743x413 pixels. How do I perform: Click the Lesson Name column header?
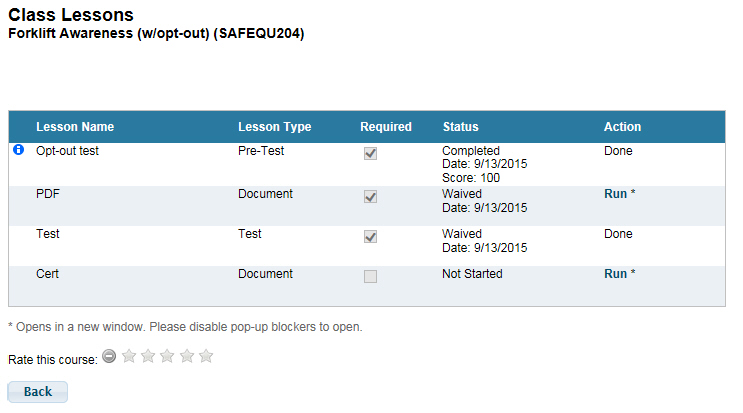click(75, 127)
